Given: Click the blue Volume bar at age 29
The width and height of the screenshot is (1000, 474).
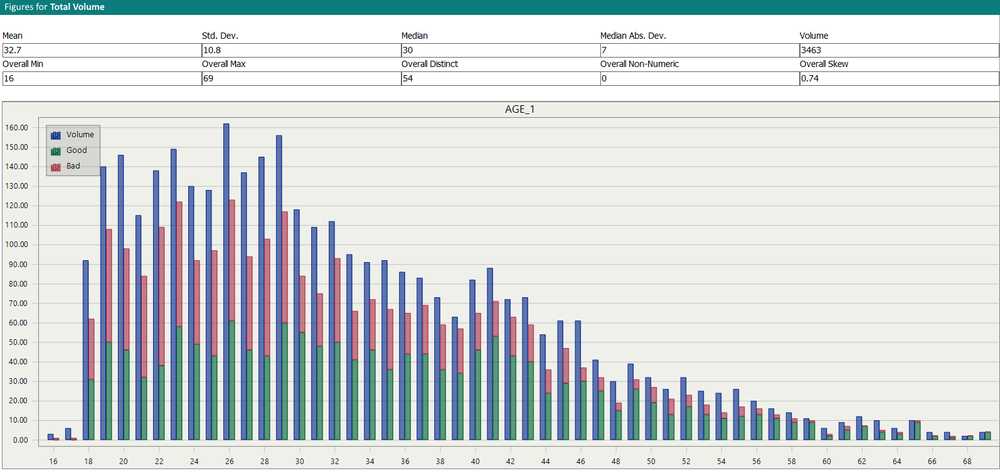Looking at the screenshot, I should point(279,287).
